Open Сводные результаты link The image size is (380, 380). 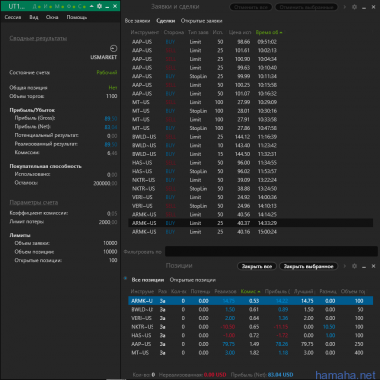point(38,38)
